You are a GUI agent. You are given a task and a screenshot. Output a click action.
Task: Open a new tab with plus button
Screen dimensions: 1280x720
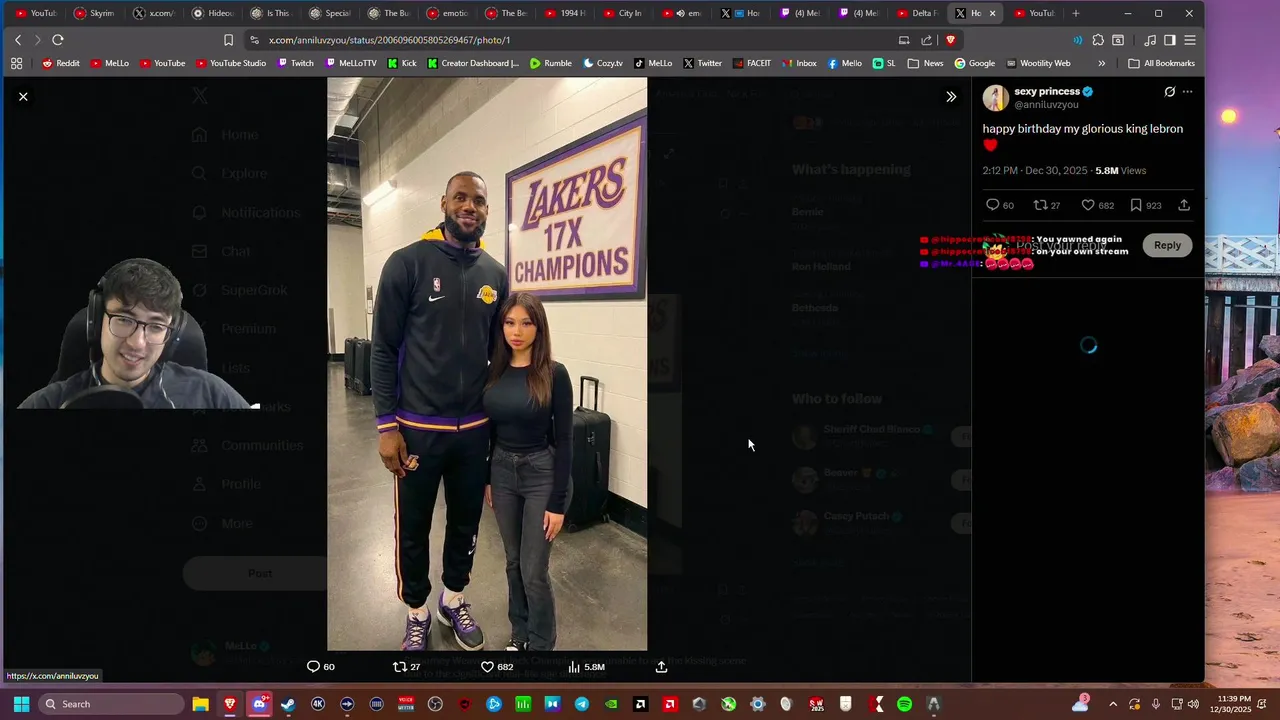tap(1076, 13)
